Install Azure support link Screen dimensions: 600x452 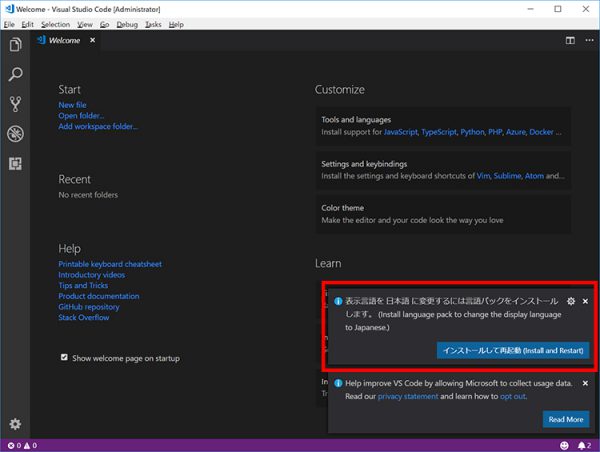tap(516, 132)
